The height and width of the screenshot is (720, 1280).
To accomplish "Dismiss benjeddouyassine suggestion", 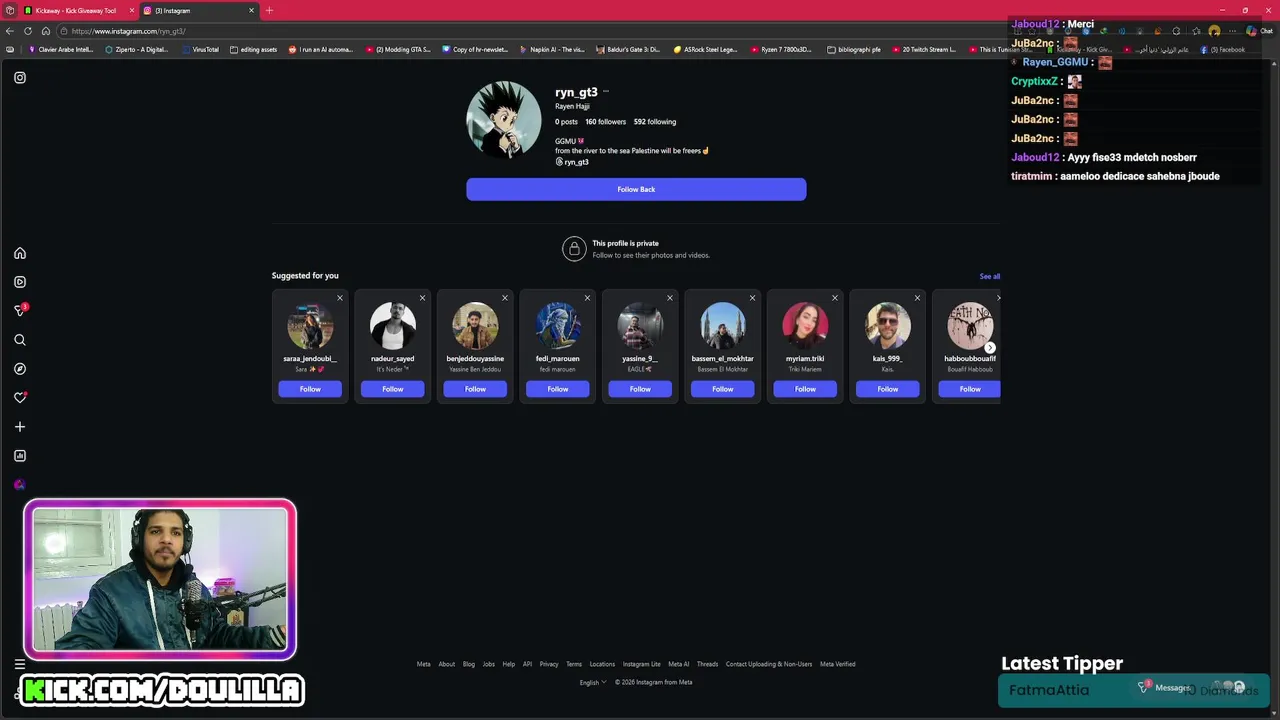I will [505, 298].
